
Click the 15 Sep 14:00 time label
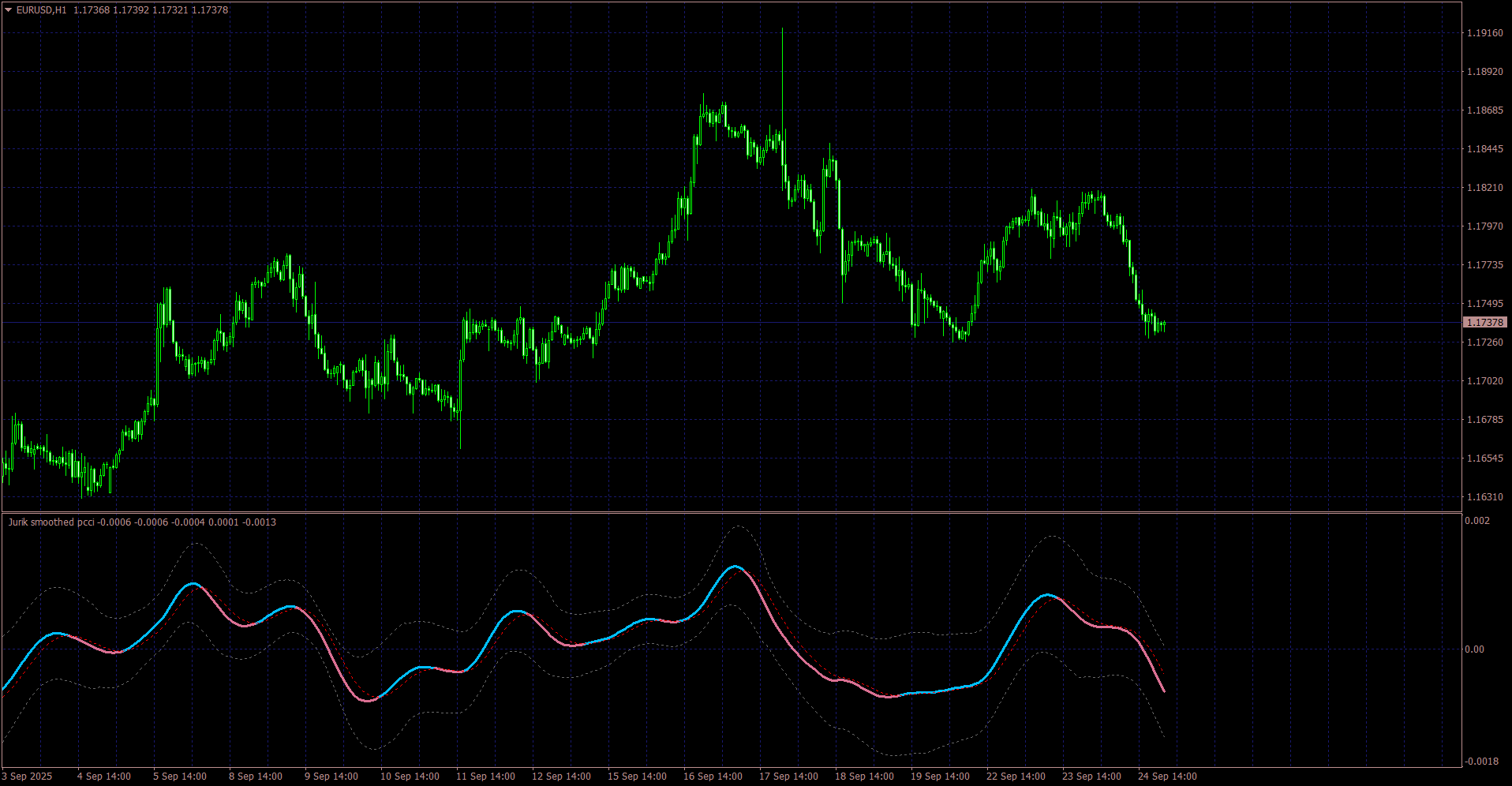pos(637,777)
